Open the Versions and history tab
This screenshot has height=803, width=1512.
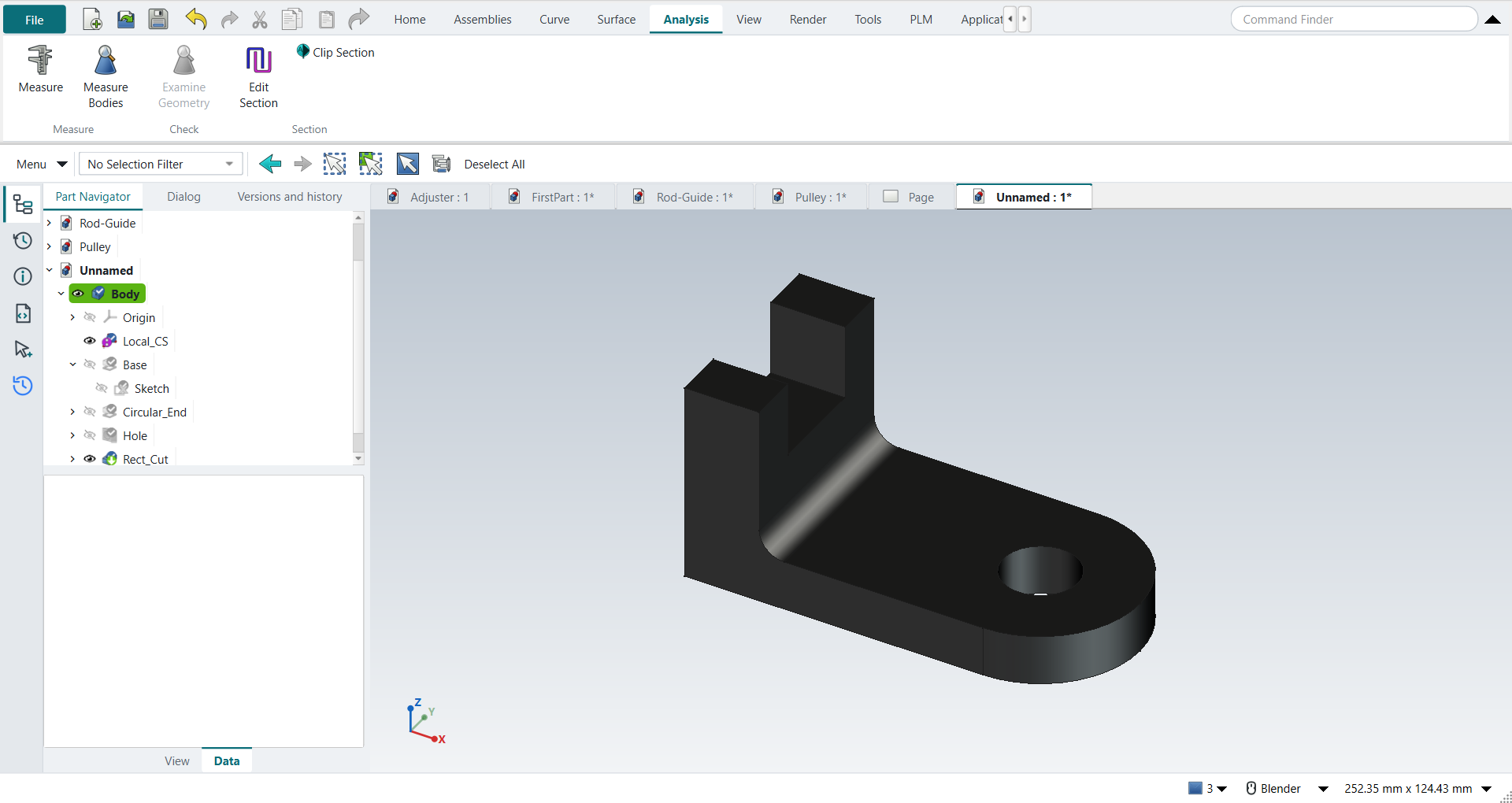[290, 197]
